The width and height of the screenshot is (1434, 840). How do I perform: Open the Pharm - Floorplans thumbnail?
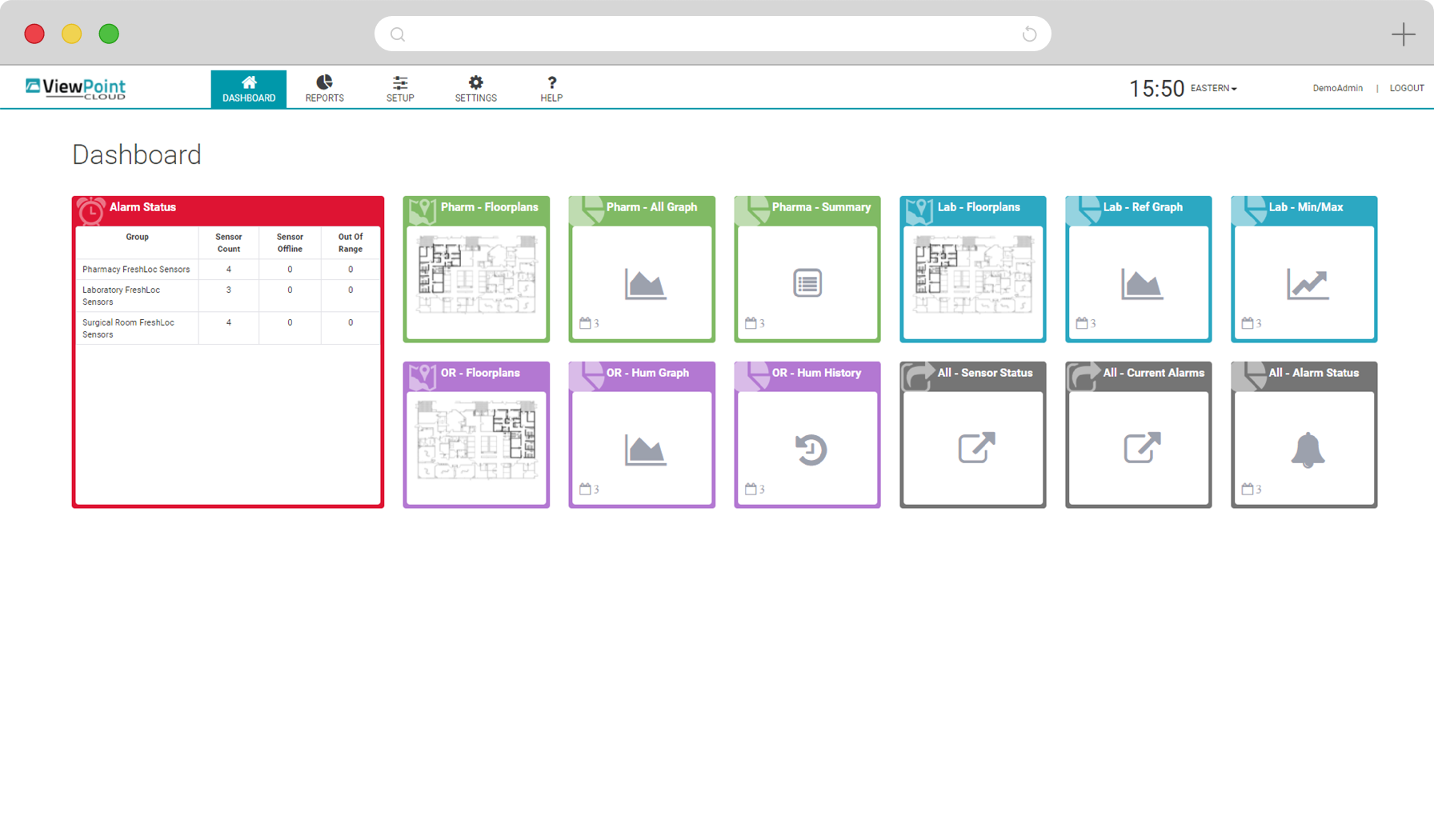tap(476, 274)
